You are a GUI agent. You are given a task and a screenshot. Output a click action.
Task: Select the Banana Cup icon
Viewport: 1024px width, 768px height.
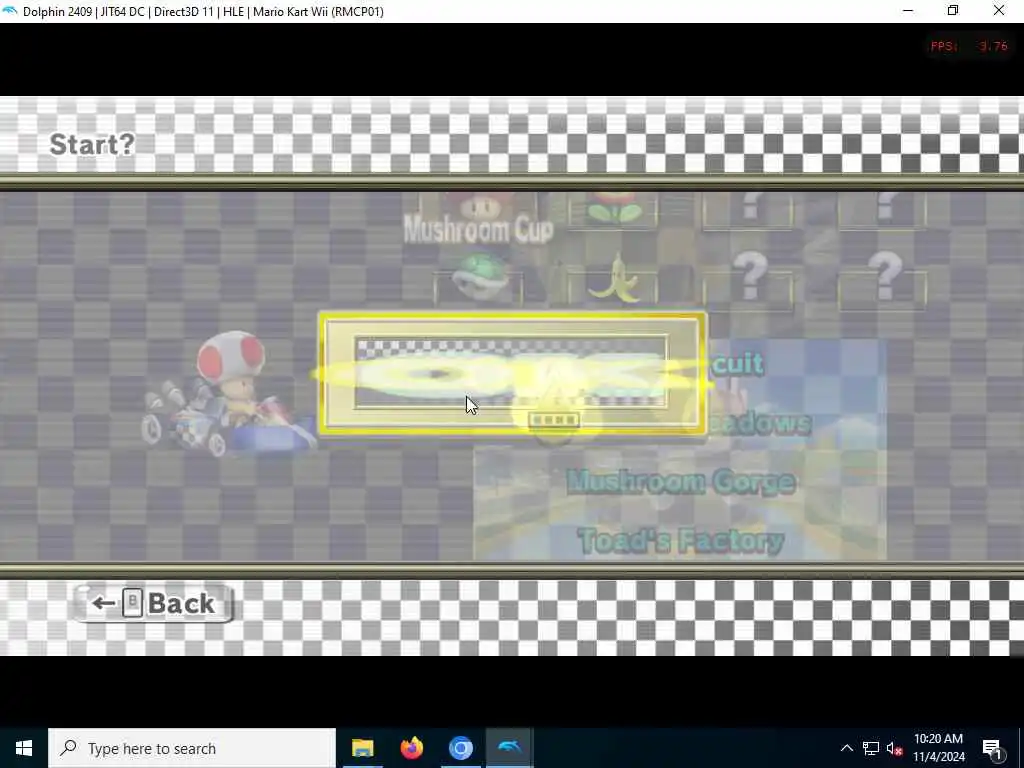coord(613,279)
